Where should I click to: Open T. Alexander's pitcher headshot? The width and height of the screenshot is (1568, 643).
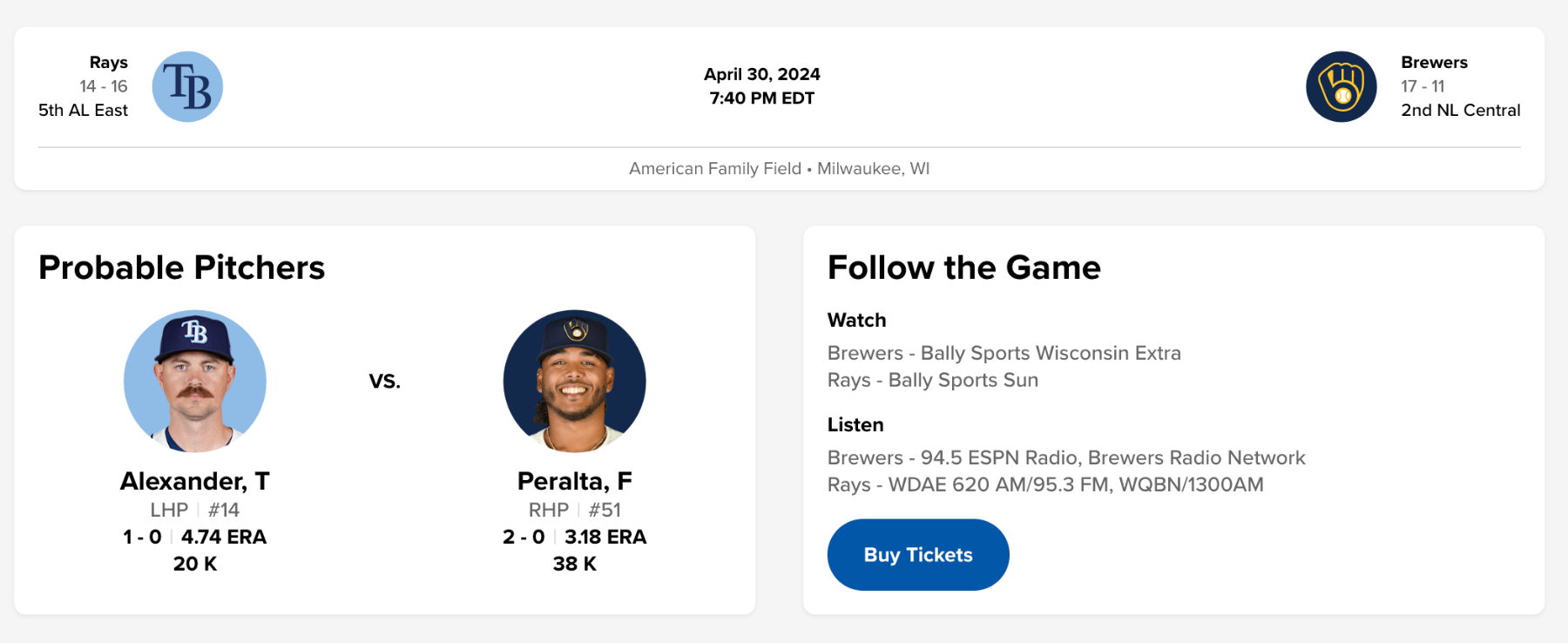(x=195, y=381)
